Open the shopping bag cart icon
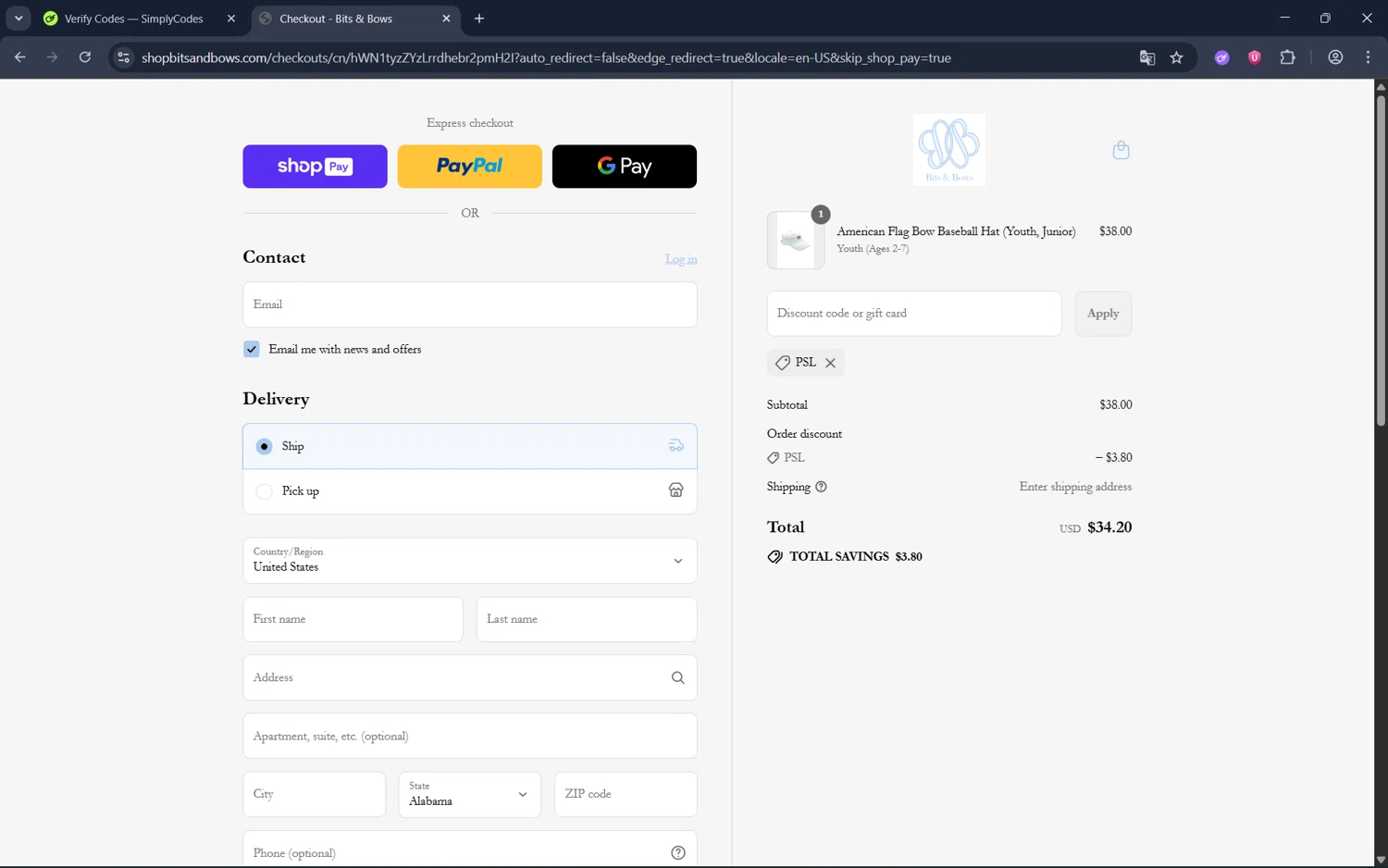1388x868 pixels. click(1121, 150)
